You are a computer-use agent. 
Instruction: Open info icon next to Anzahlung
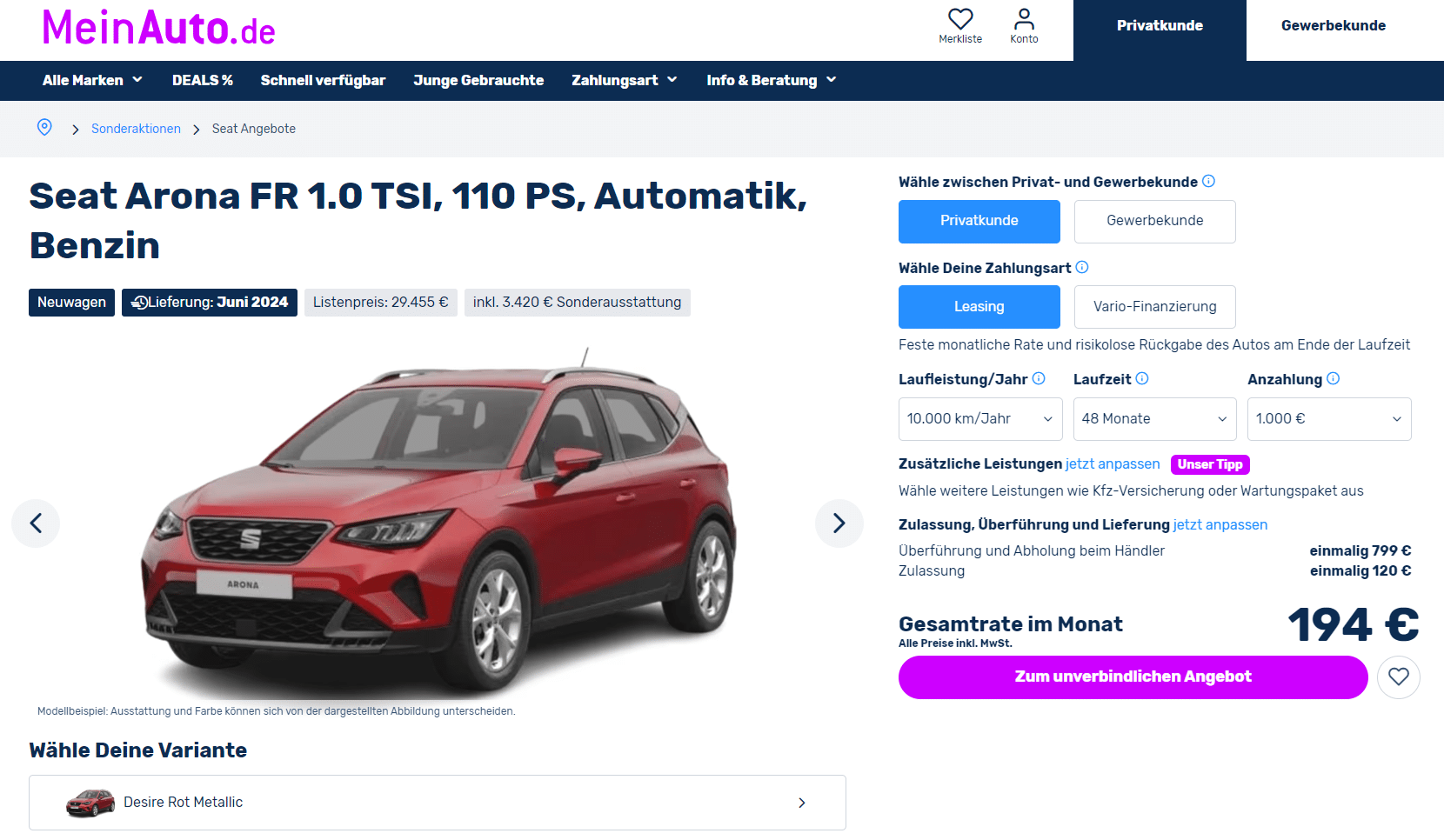point(1334,378)
